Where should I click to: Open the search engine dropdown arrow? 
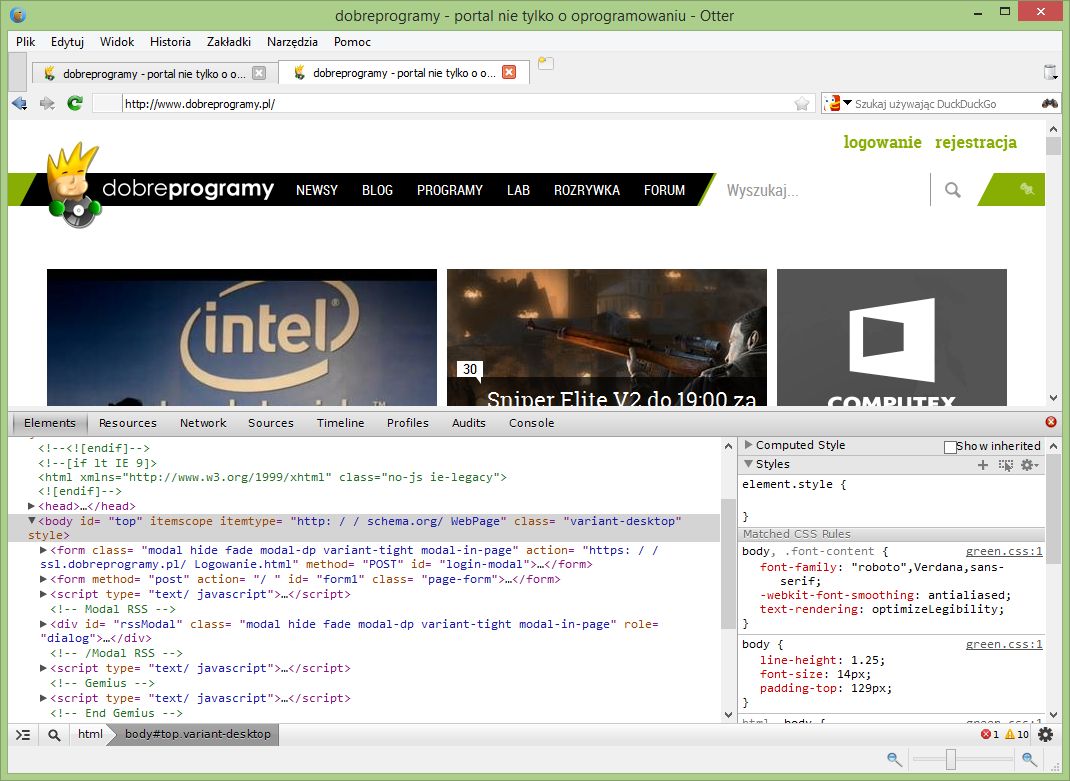pos(847,103)
